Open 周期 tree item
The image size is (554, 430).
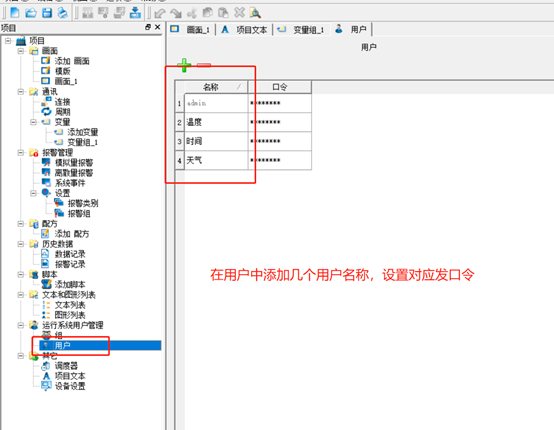63,112
